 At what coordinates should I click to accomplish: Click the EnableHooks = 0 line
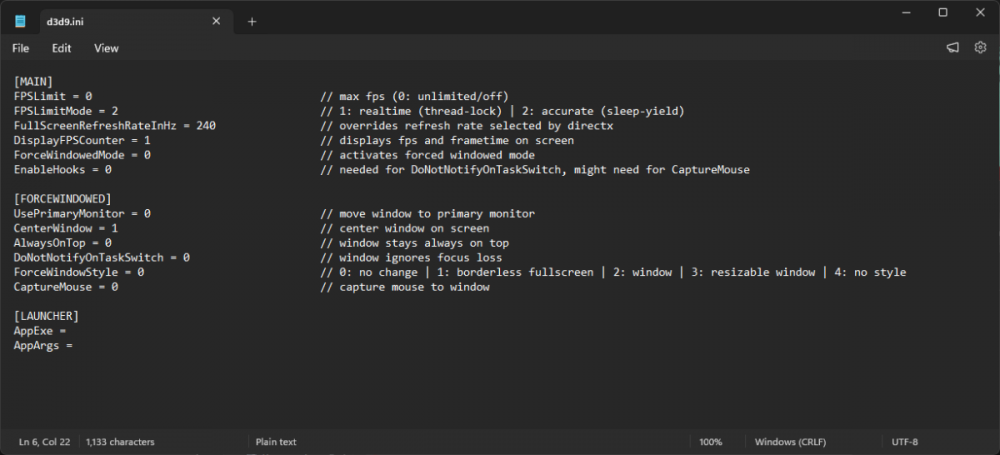(62, 170)
